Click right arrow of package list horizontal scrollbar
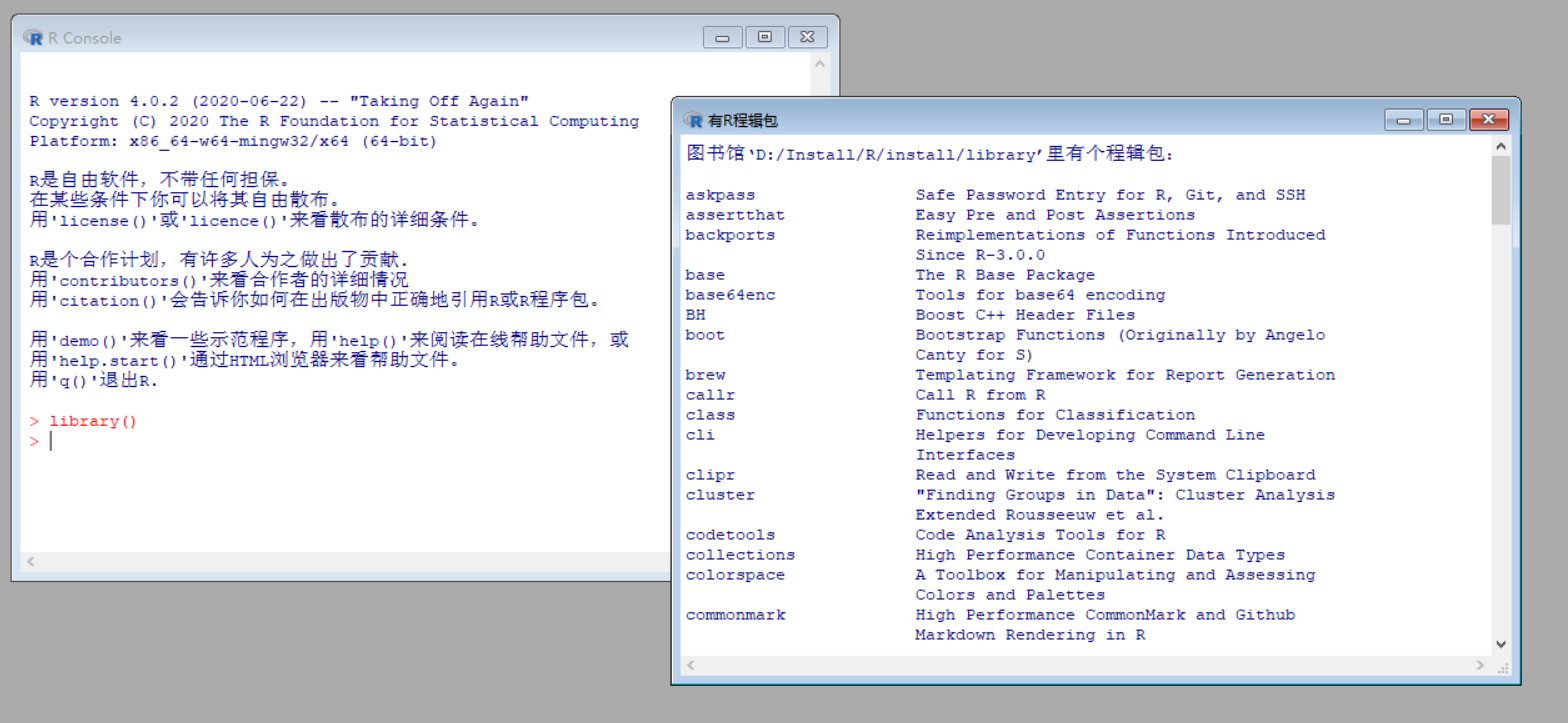 (1481, 665)
